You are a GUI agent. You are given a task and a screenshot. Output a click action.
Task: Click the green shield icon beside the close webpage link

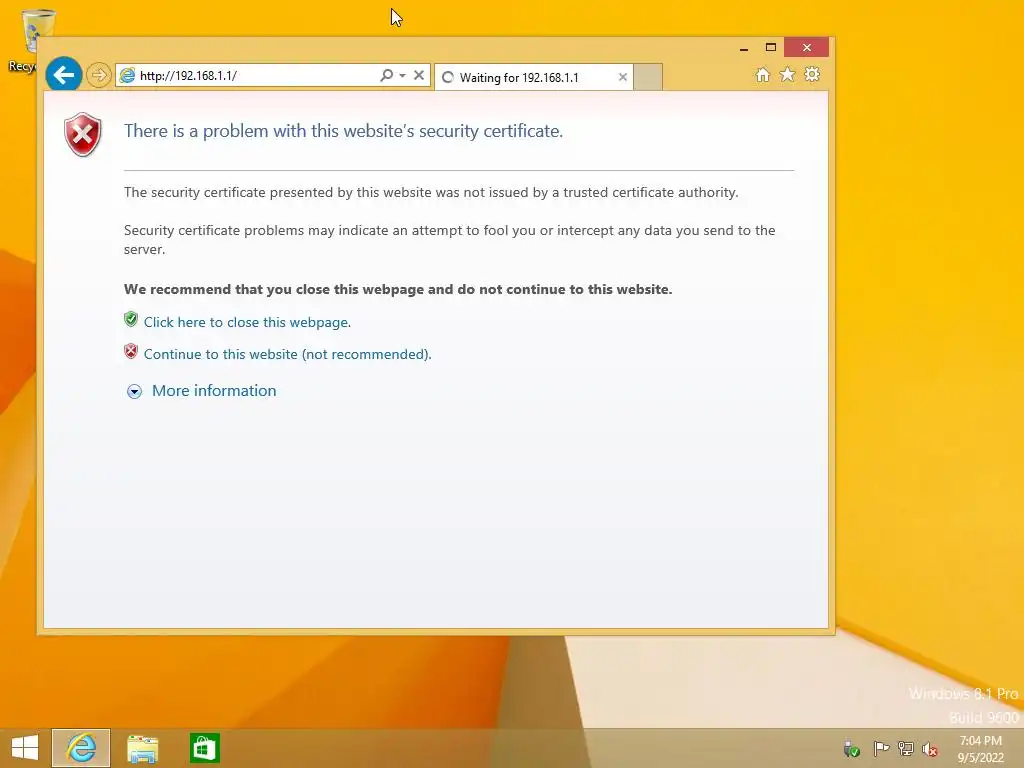(131, 319)
